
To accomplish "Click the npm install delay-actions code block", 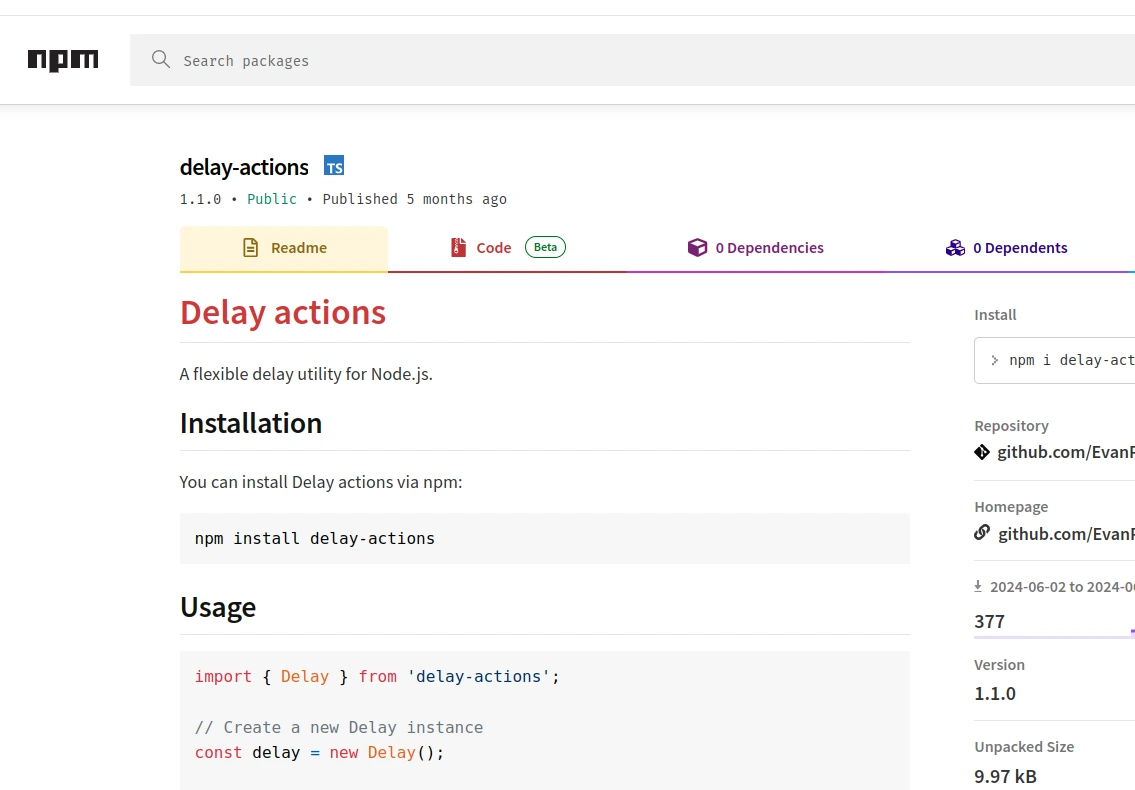I will (544, 539).
